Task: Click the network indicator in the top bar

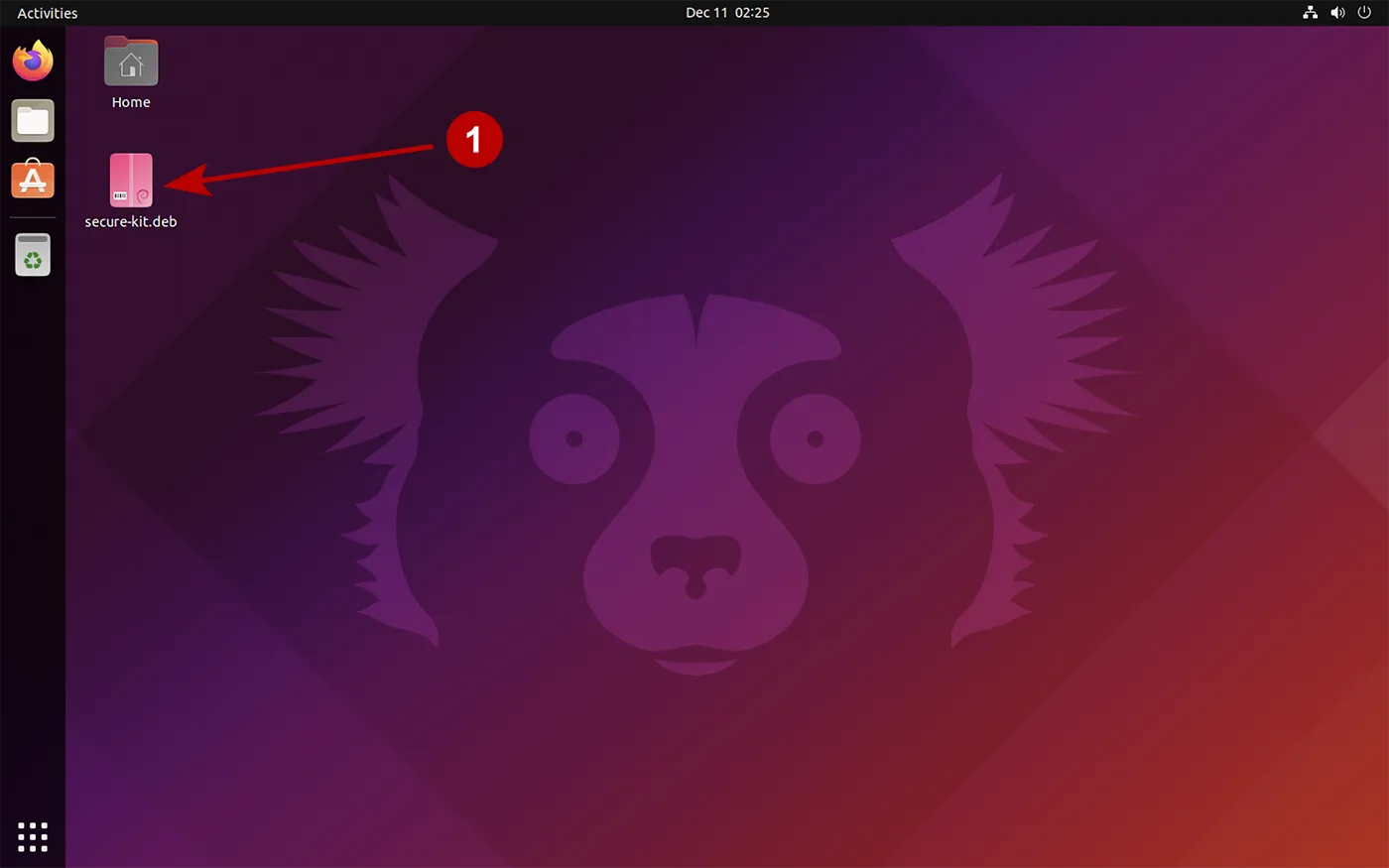Action: pos(1310,12)
